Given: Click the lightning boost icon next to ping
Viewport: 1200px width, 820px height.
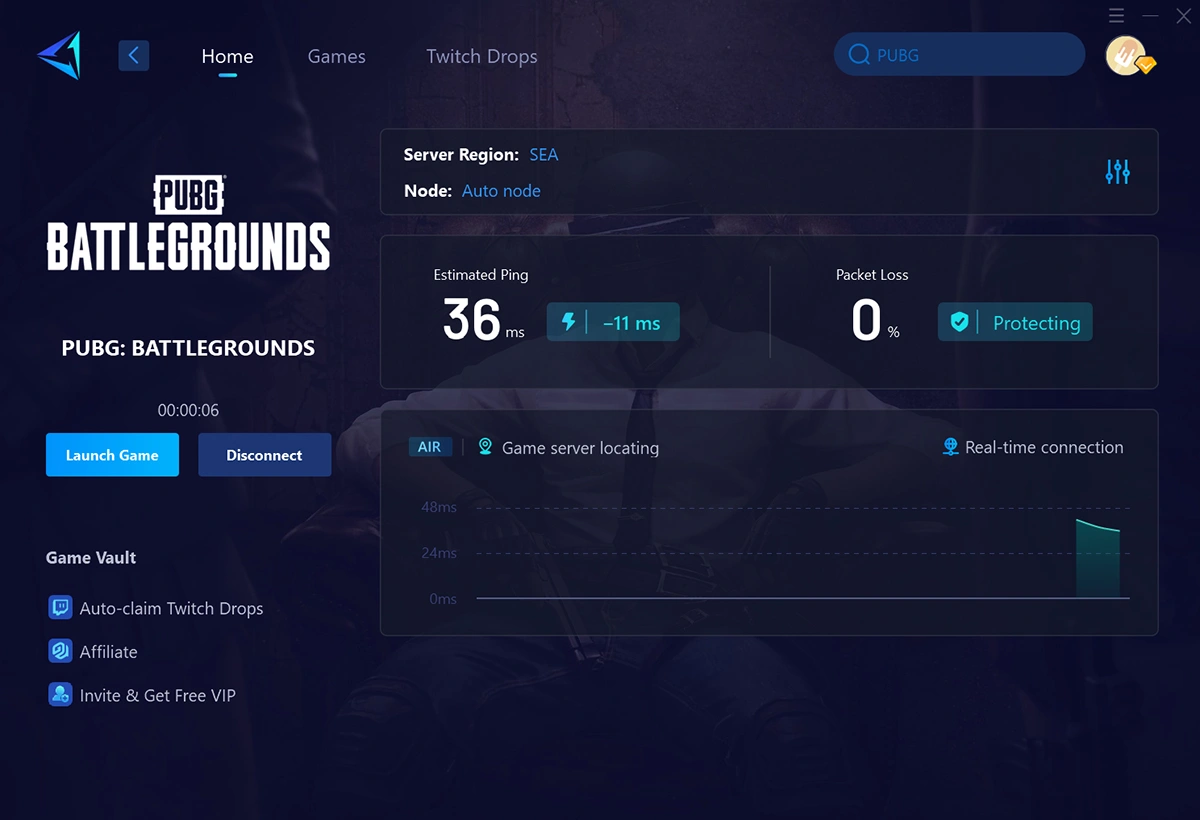Looking at the screenshot, I should tap(569, 322).
